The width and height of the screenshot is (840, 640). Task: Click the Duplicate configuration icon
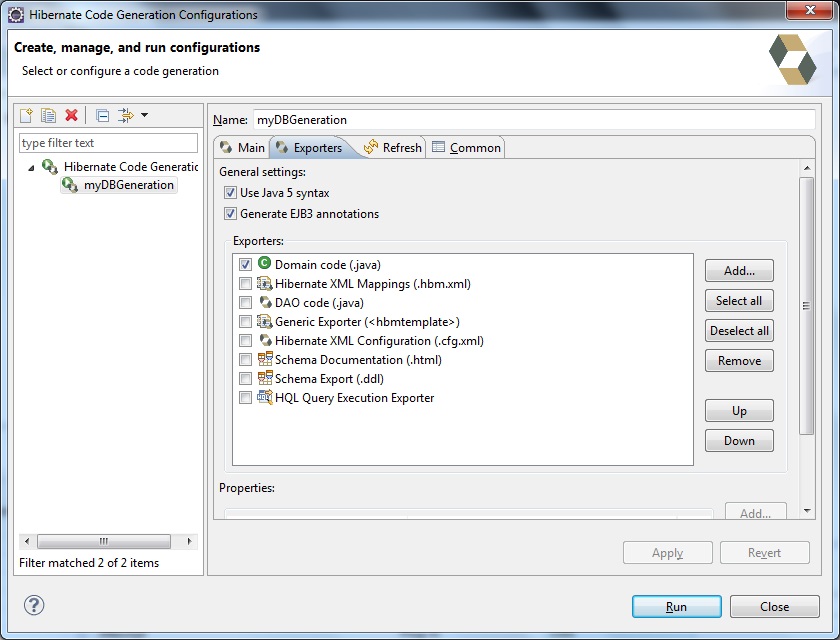tap(48, 115)
